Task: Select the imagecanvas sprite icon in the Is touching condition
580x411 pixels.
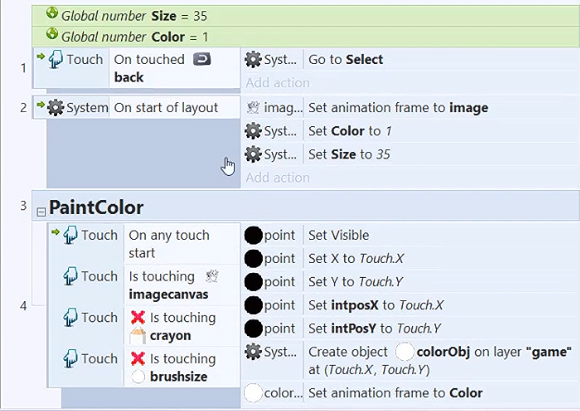Action: pyautogui.click(x=212, y=276)
